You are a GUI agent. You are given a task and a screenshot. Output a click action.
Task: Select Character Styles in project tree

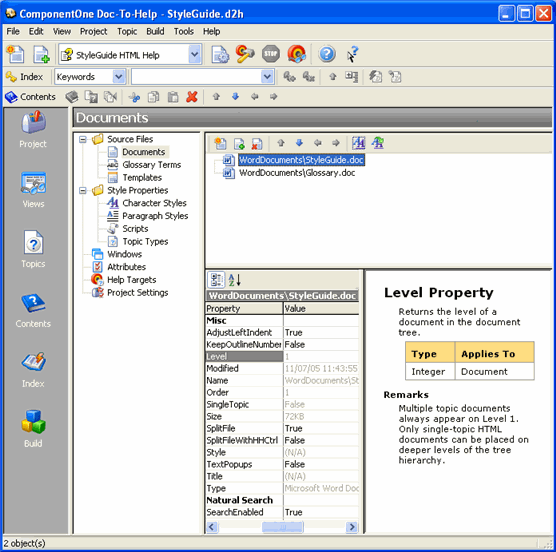point(154,203)
